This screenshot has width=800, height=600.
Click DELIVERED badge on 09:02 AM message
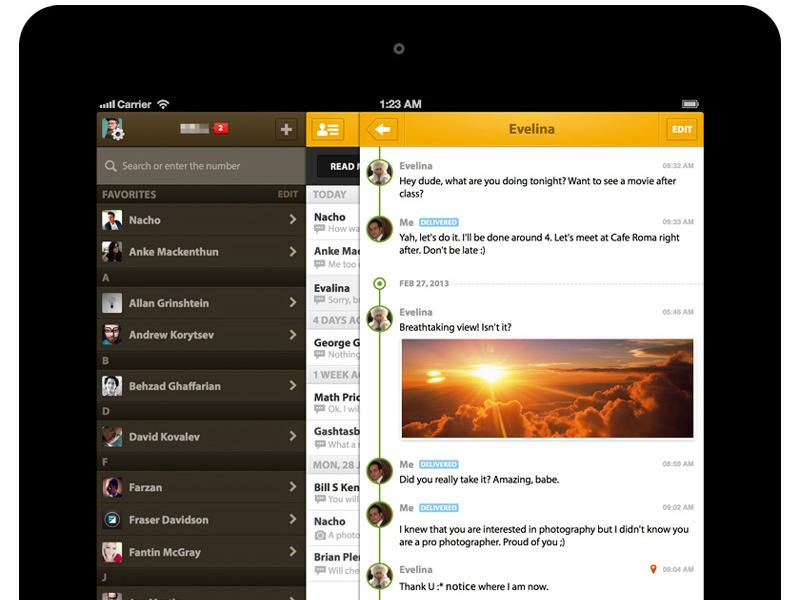pyautogui.click(x=439, y=508)
